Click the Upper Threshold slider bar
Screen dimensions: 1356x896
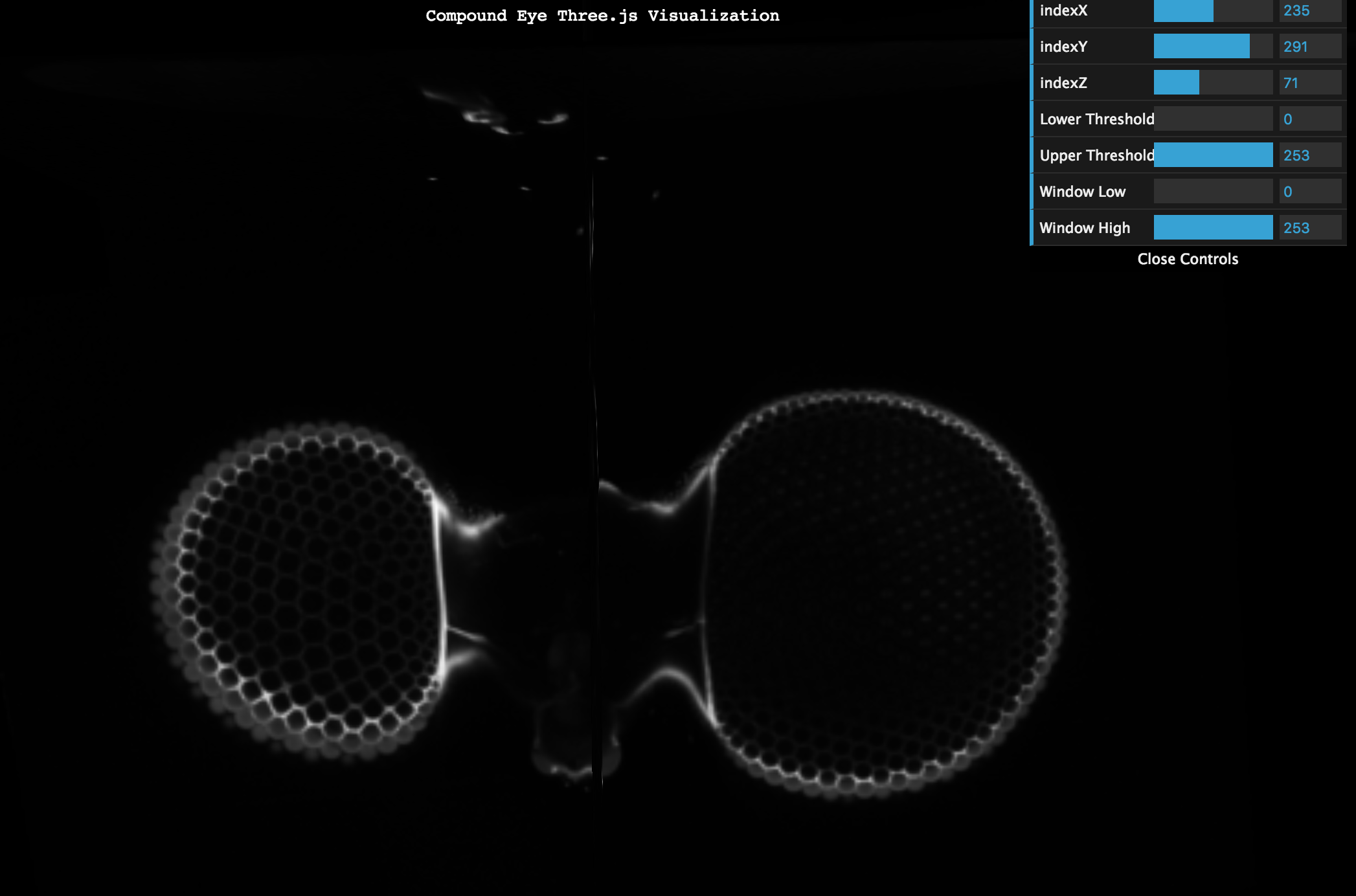1213,155
